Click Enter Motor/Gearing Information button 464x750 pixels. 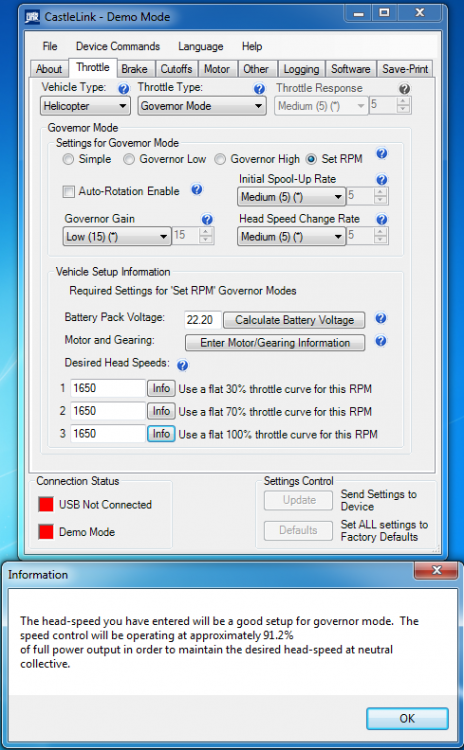275,343
